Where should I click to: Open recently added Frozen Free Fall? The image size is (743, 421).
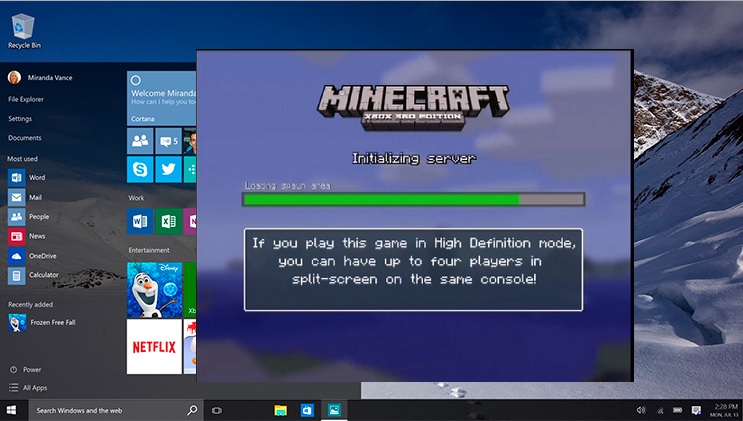point(42,322)
